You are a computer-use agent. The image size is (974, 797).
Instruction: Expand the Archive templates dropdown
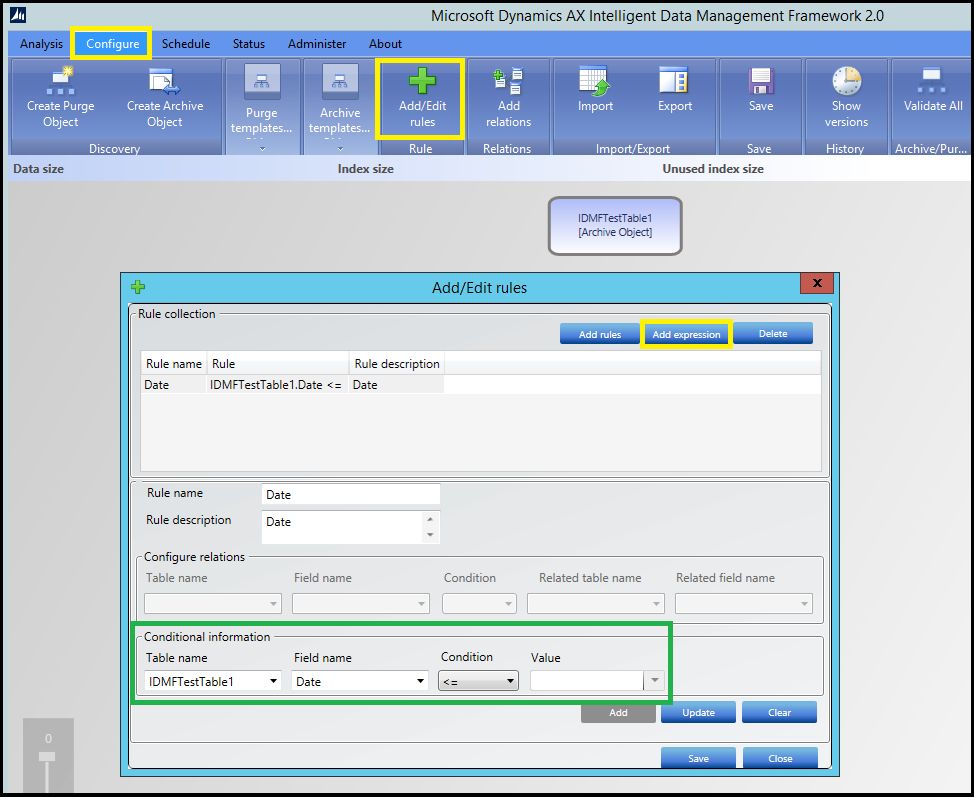pos(339,148)
